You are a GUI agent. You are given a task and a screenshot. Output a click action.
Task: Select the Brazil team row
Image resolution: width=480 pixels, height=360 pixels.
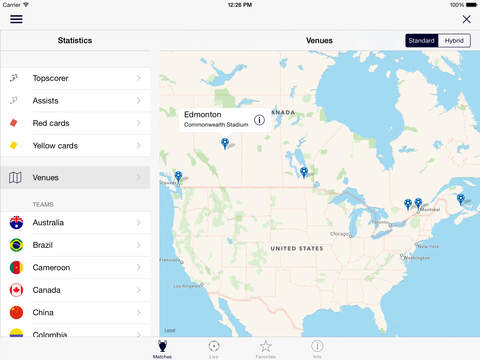click(75, 245)
